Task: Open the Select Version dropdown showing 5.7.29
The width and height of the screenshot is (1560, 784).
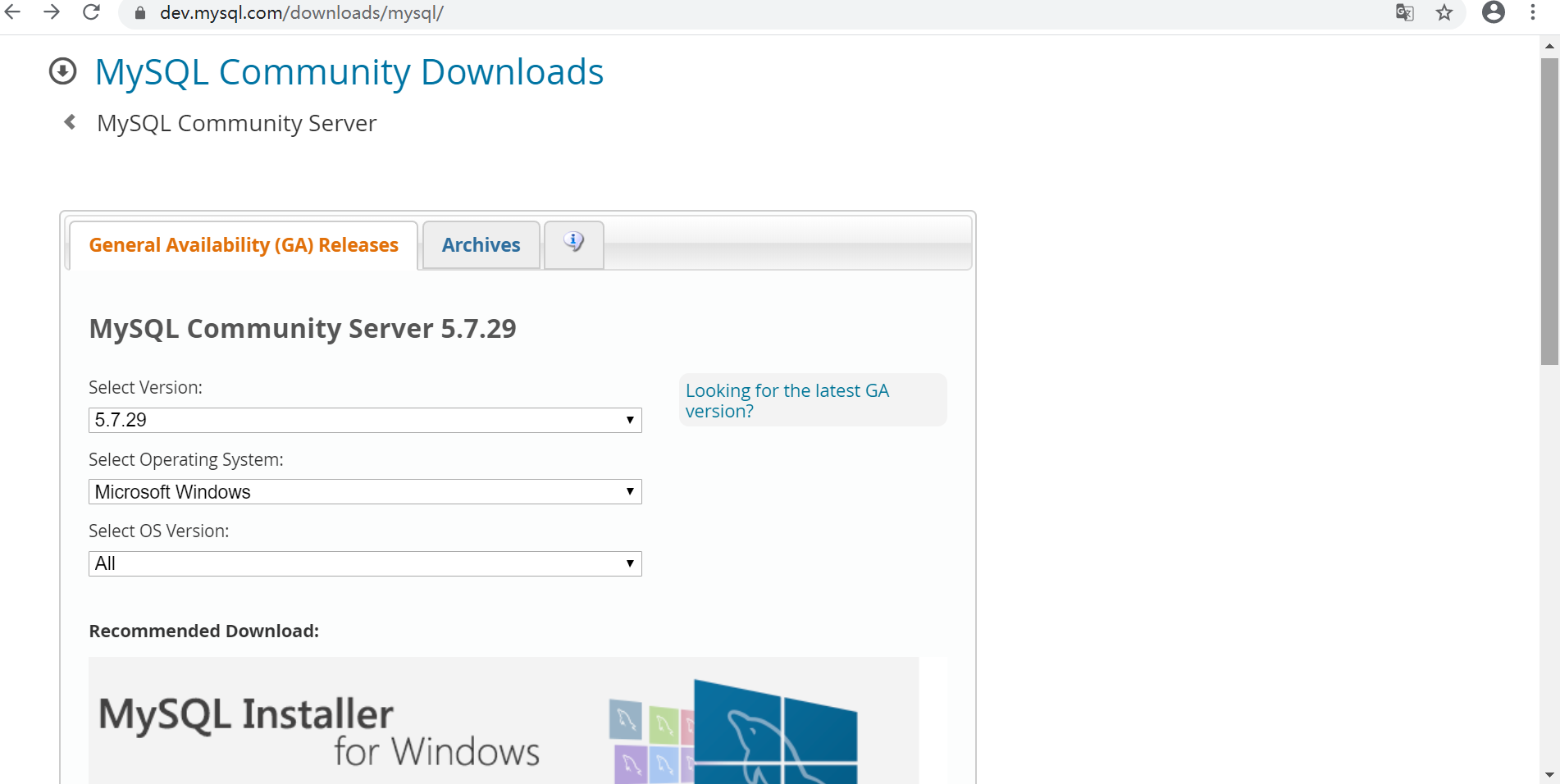Action: point(365,420)
